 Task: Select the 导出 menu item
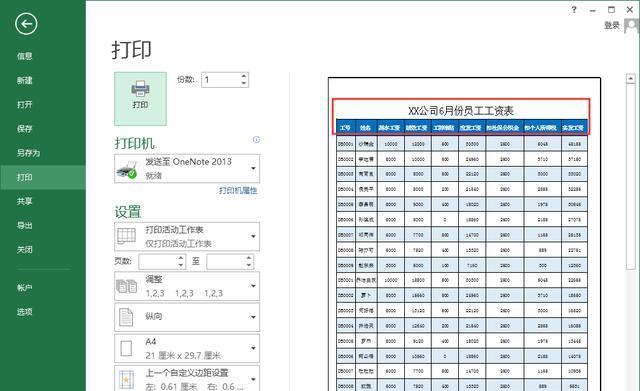24,225
